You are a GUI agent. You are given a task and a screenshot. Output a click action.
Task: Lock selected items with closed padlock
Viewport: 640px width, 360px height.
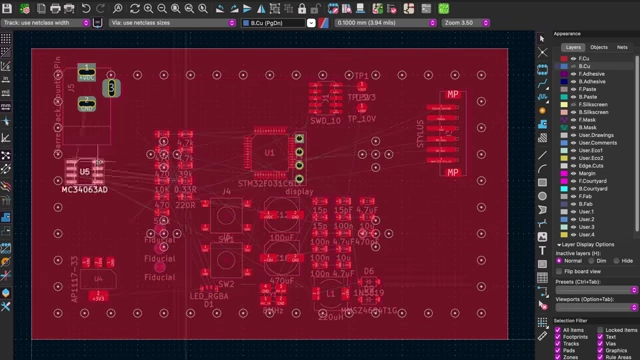point(302,8)
